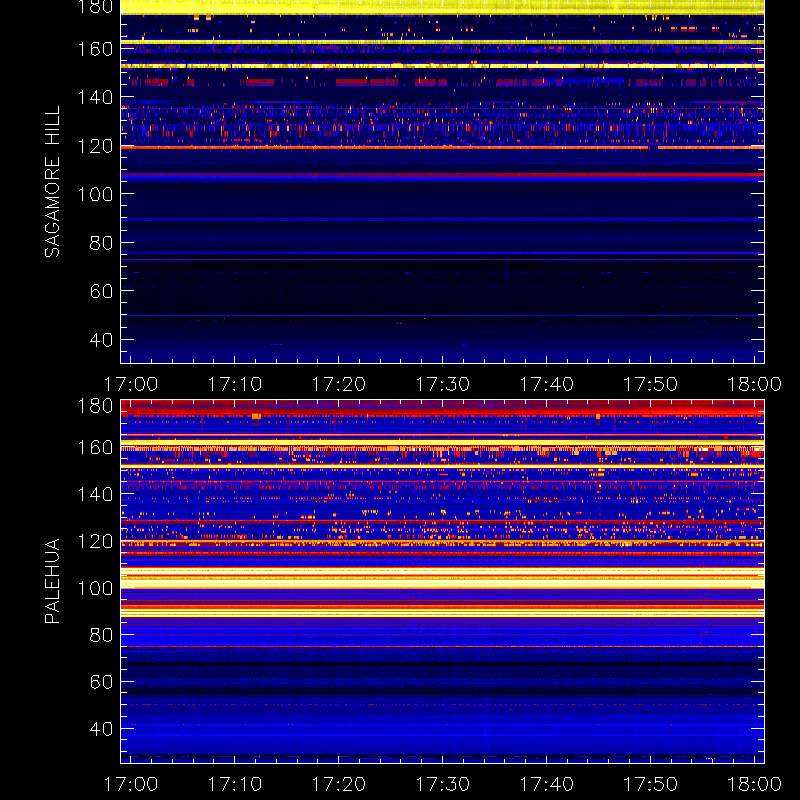
Task: Select the 120 tick label on Sagamore Hill axis
Action: (95, 146)
